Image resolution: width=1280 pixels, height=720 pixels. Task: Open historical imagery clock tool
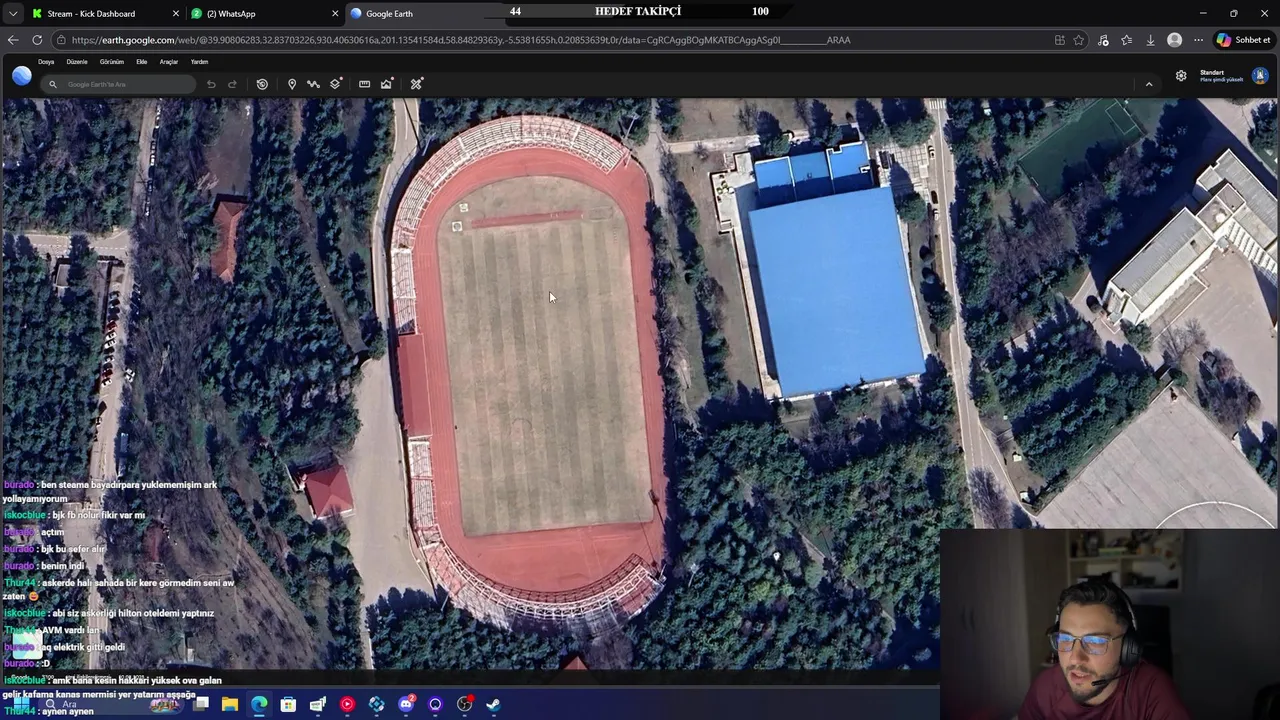coord(262,84)
